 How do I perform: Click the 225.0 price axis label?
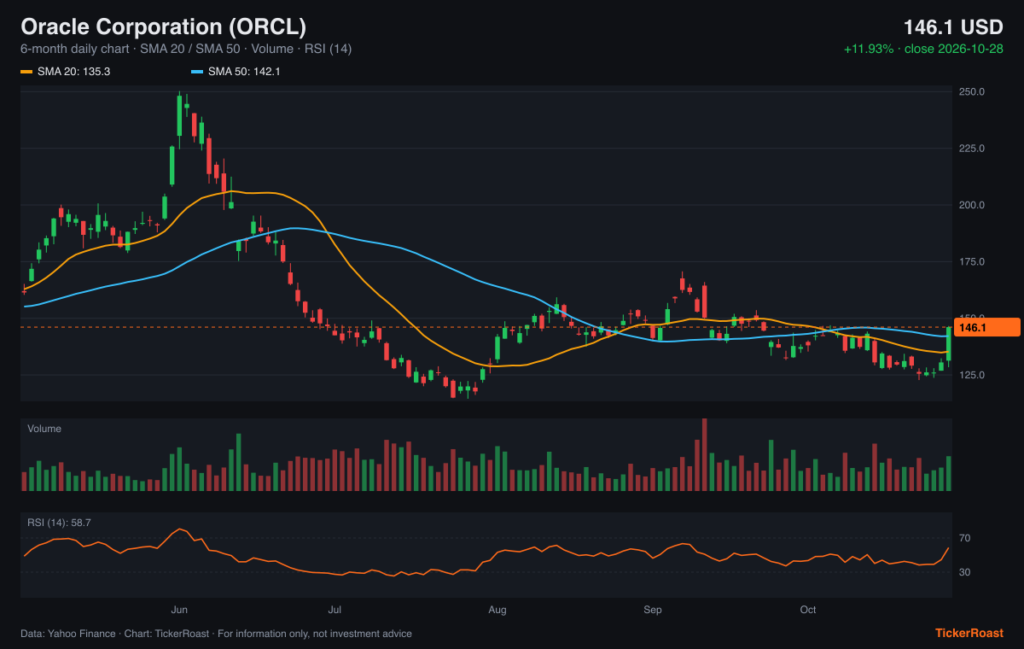972,148
